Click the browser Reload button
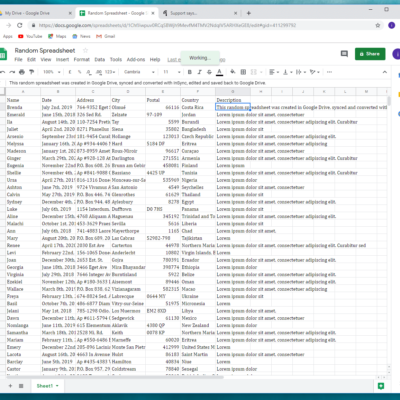This screenshot has height=400, width=400. pyautogui.click(x=20, y=25)
